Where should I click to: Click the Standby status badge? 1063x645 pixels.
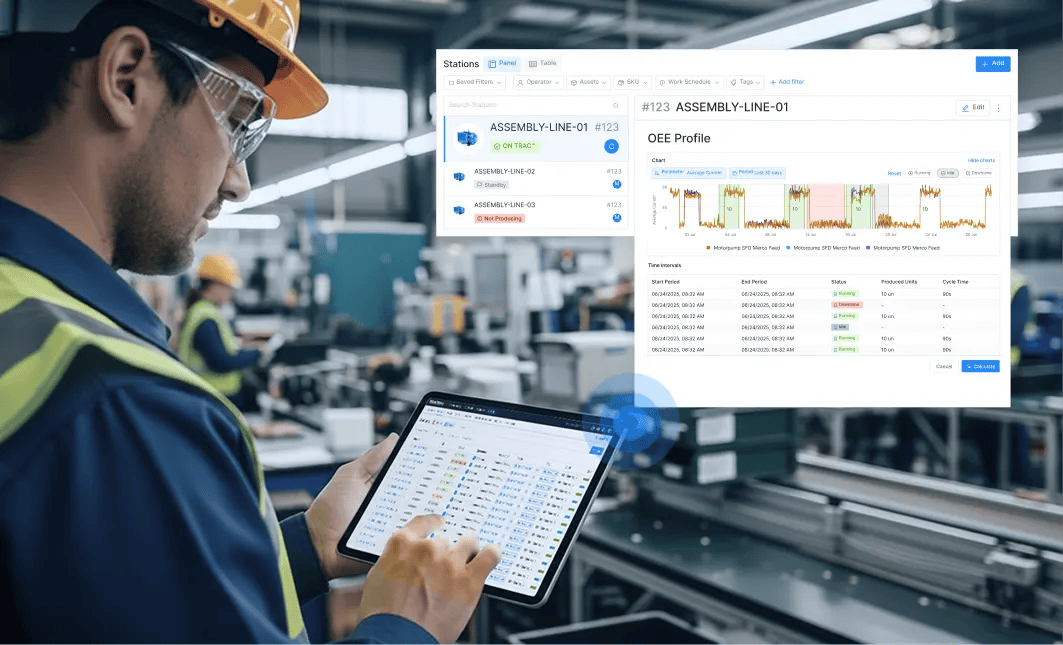tap(492, 185)
